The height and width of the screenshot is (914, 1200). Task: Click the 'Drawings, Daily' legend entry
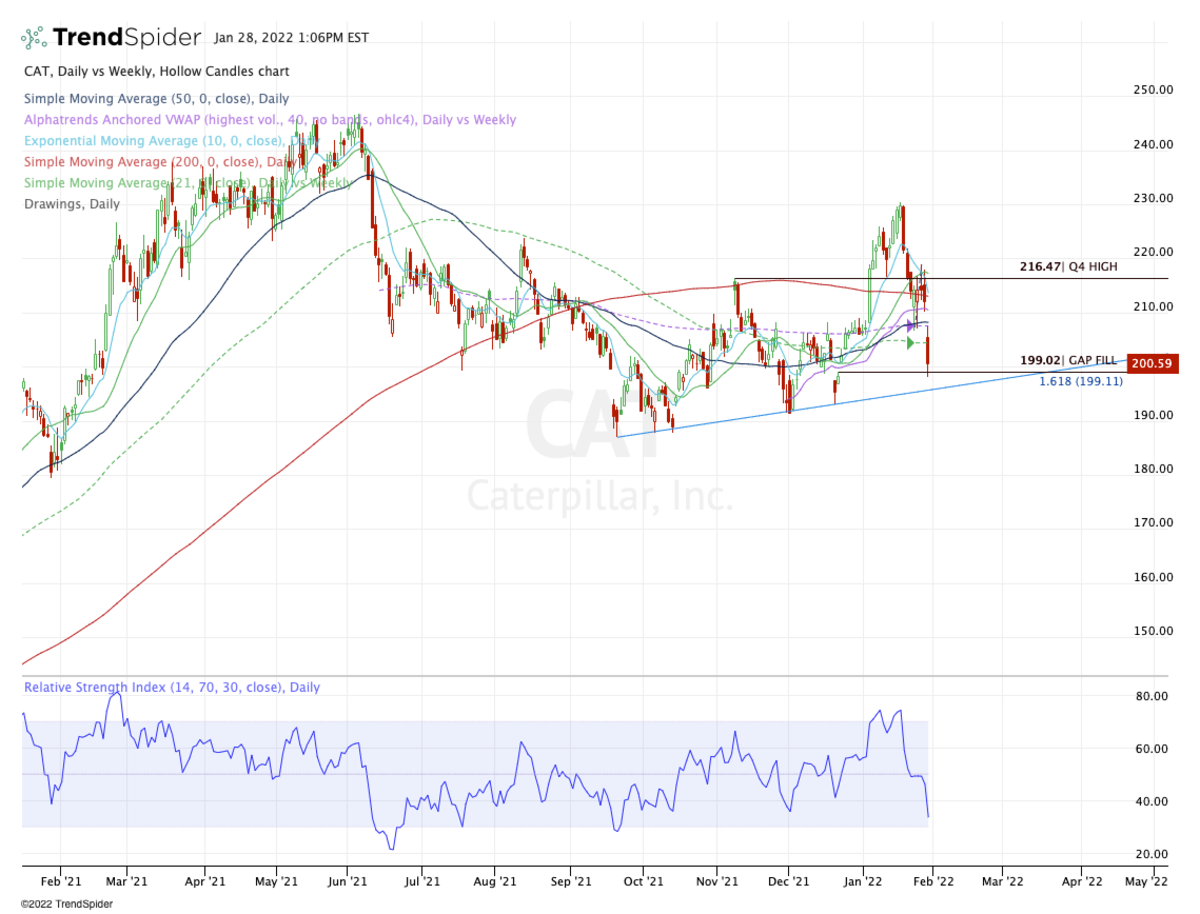(71, 204)
